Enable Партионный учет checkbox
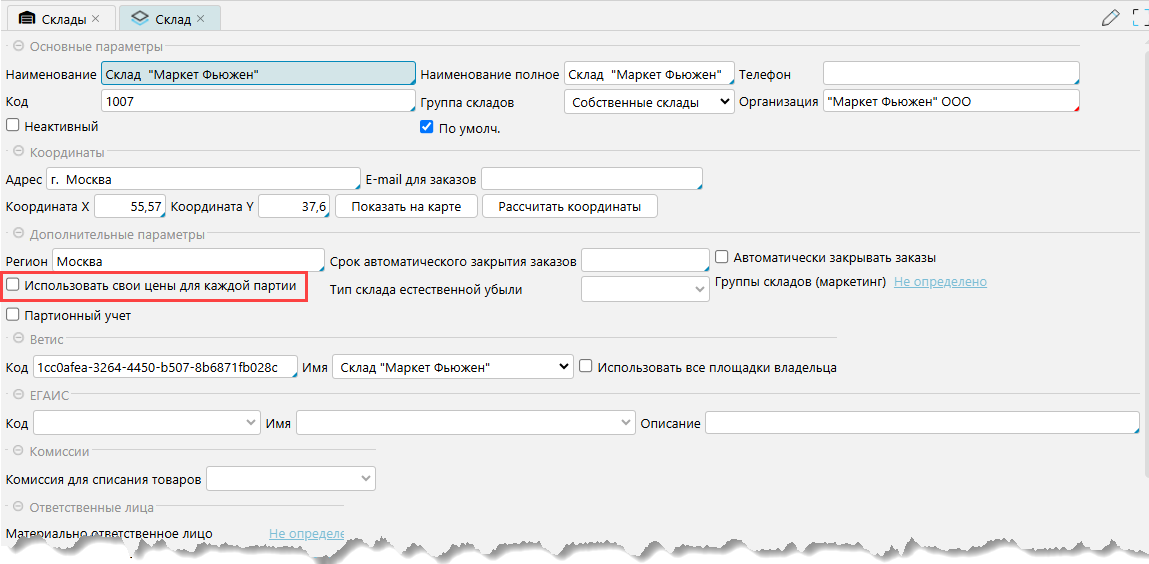 tap(13, 315)
